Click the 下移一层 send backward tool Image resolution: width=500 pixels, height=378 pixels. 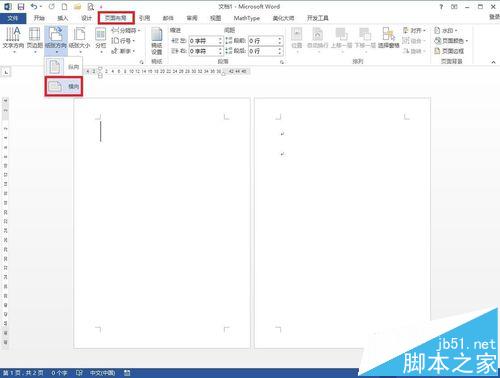pos(365,40)
